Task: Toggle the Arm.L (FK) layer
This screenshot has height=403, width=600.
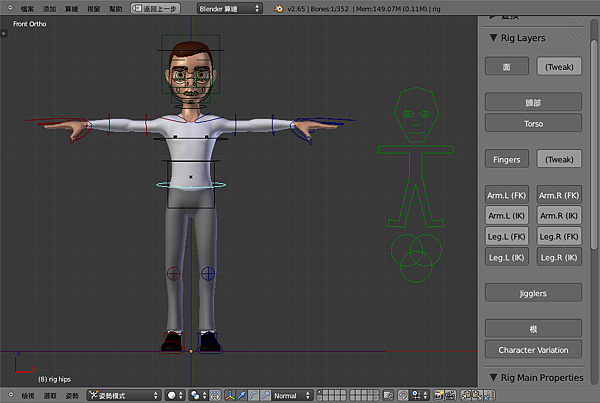Action: [x=507, y=195]
